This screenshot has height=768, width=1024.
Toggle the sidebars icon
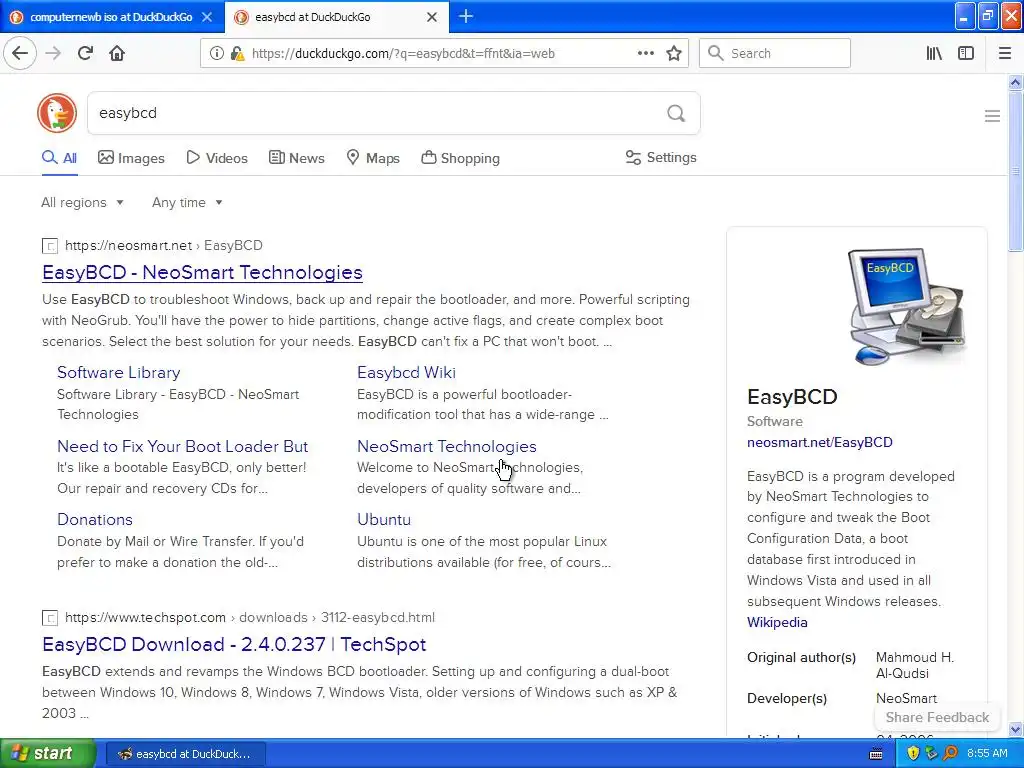[x=966, y=54]
